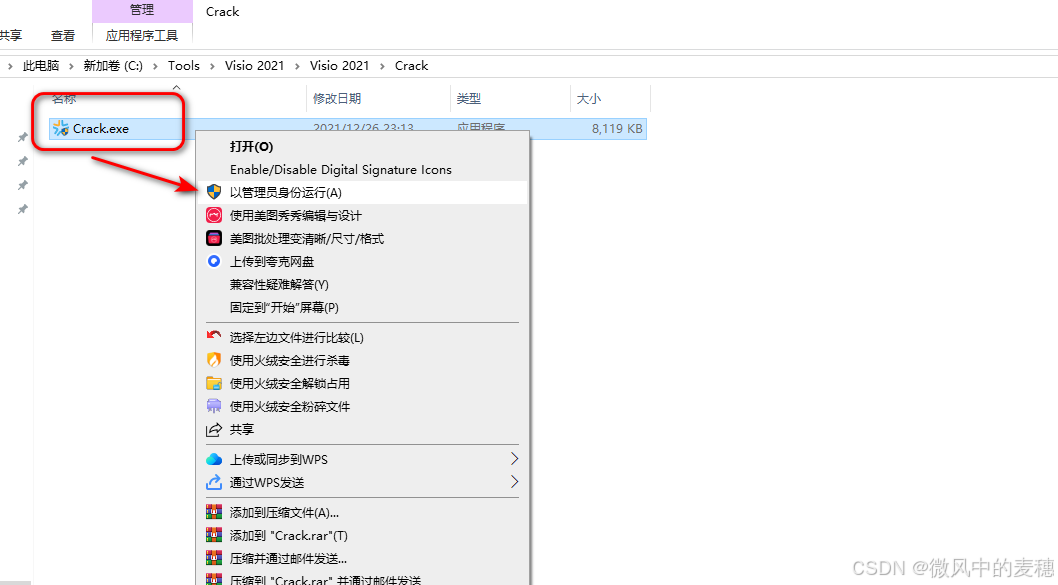Click the red Meitu icon beside 使用美图秀秀编辑与设计

point(214,215)
